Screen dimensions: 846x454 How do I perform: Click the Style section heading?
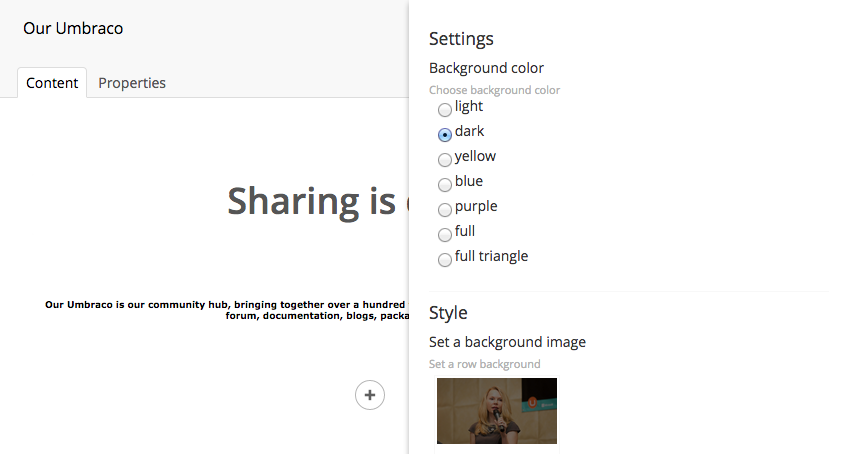(x=448, y=313)
